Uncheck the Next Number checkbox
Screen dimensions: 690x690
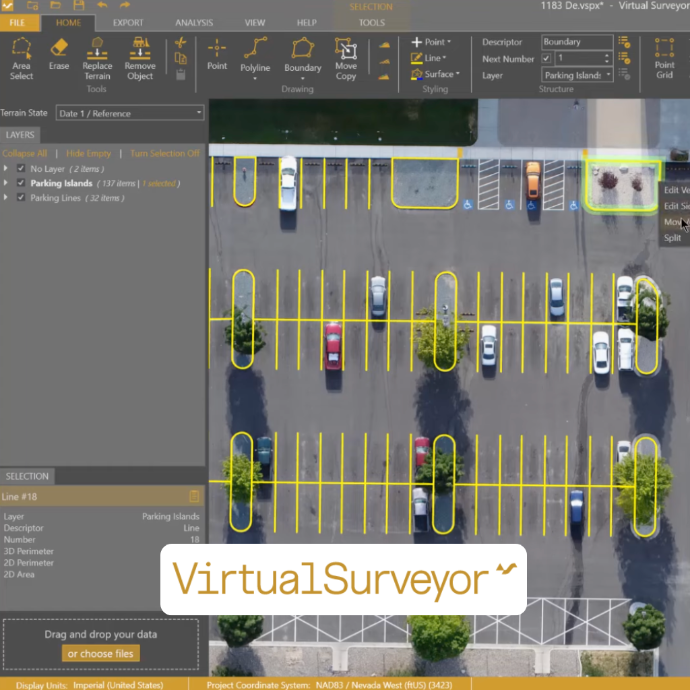coord(546,58)
